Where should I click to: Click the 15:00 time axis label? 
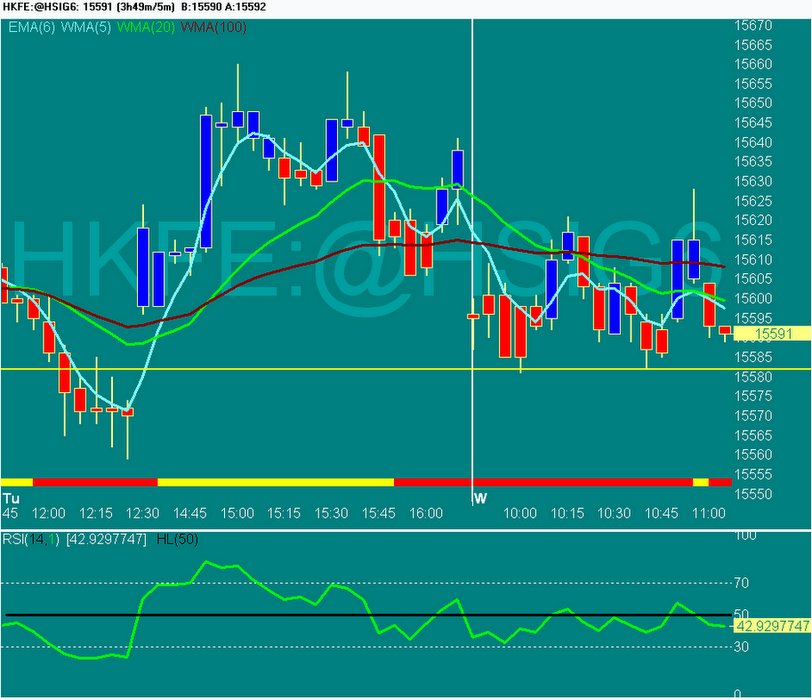[x=237, y=514]
